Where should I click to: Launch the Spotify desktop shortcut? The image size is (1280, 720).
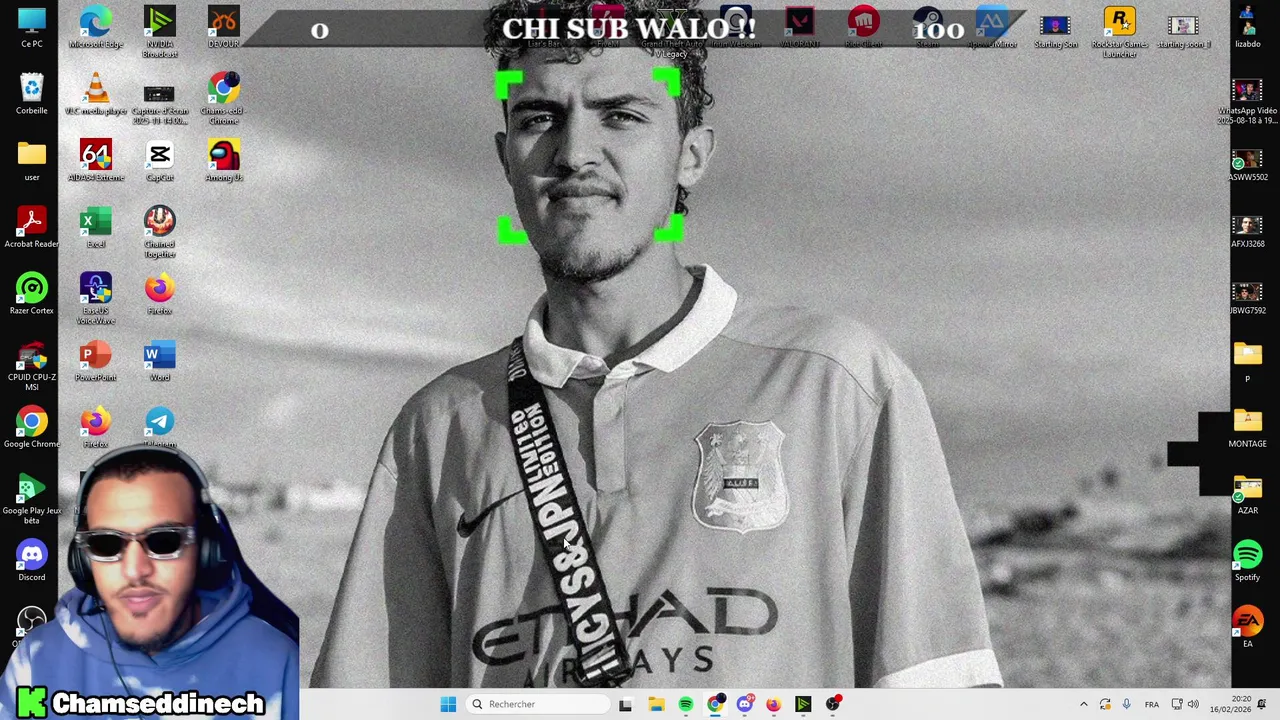pyautogui.click(x=1248, y=560)
